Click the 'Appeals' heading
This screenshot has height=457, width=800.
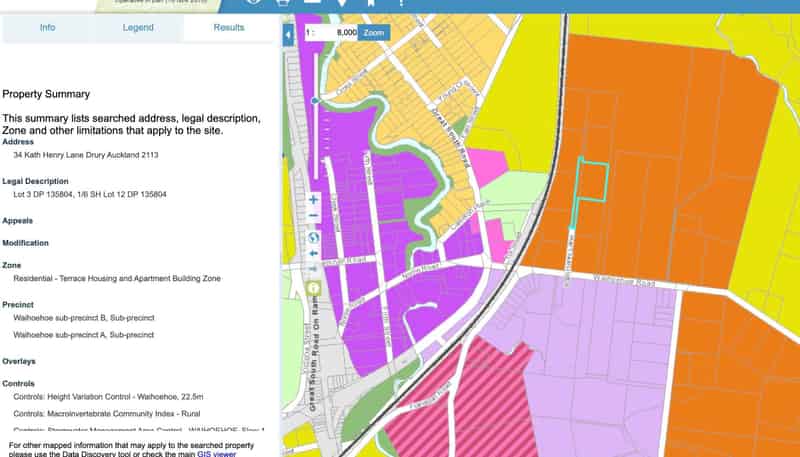point(17,221)
